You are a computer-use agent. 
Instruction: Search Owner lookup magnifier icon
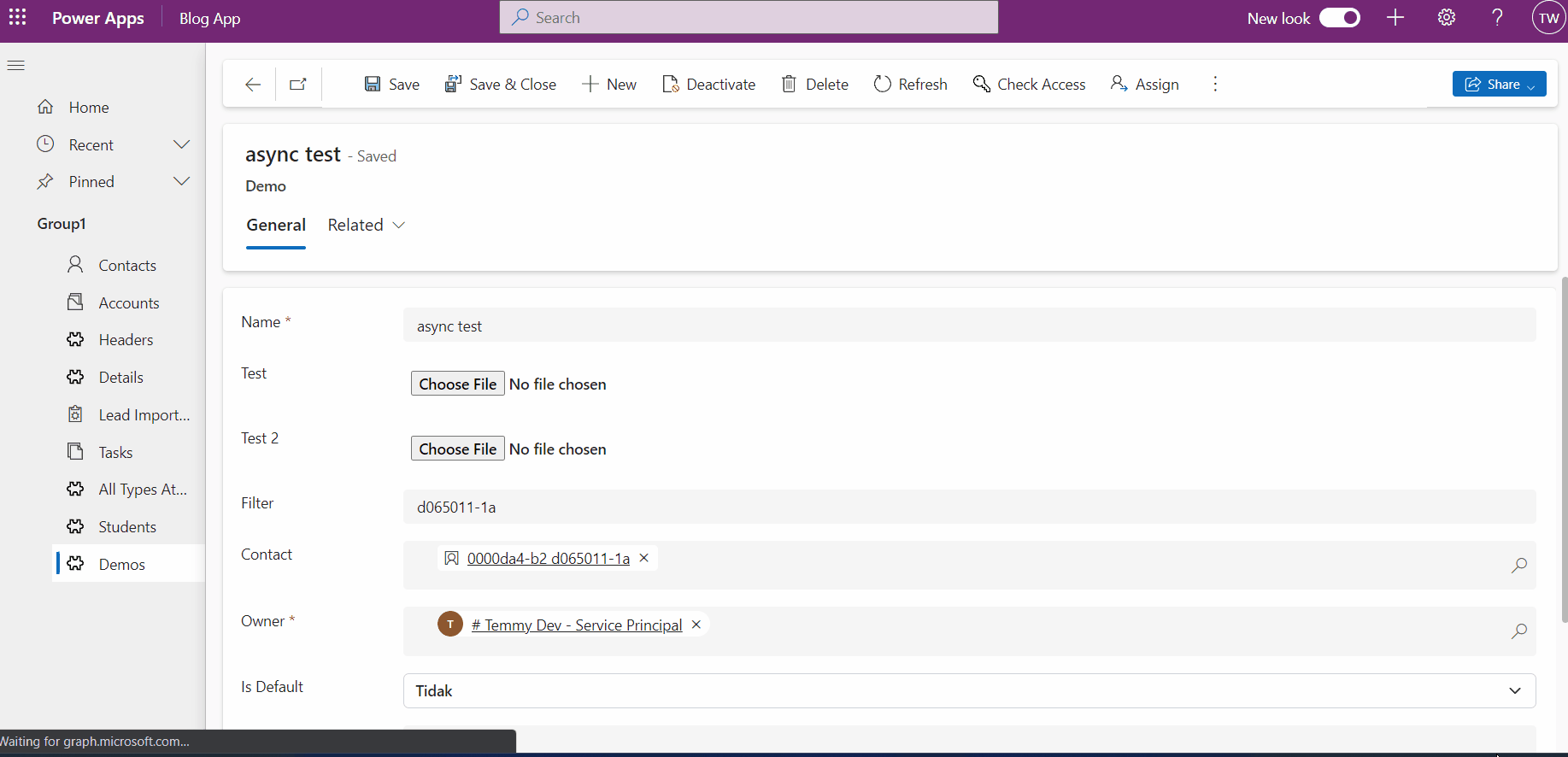(1518, 631)
